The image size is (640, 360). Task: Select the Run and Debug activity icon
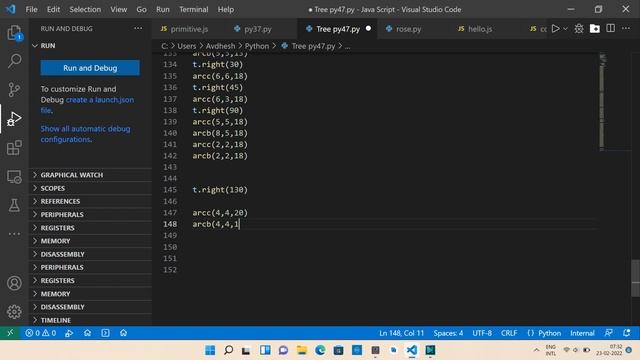point(14,118)
